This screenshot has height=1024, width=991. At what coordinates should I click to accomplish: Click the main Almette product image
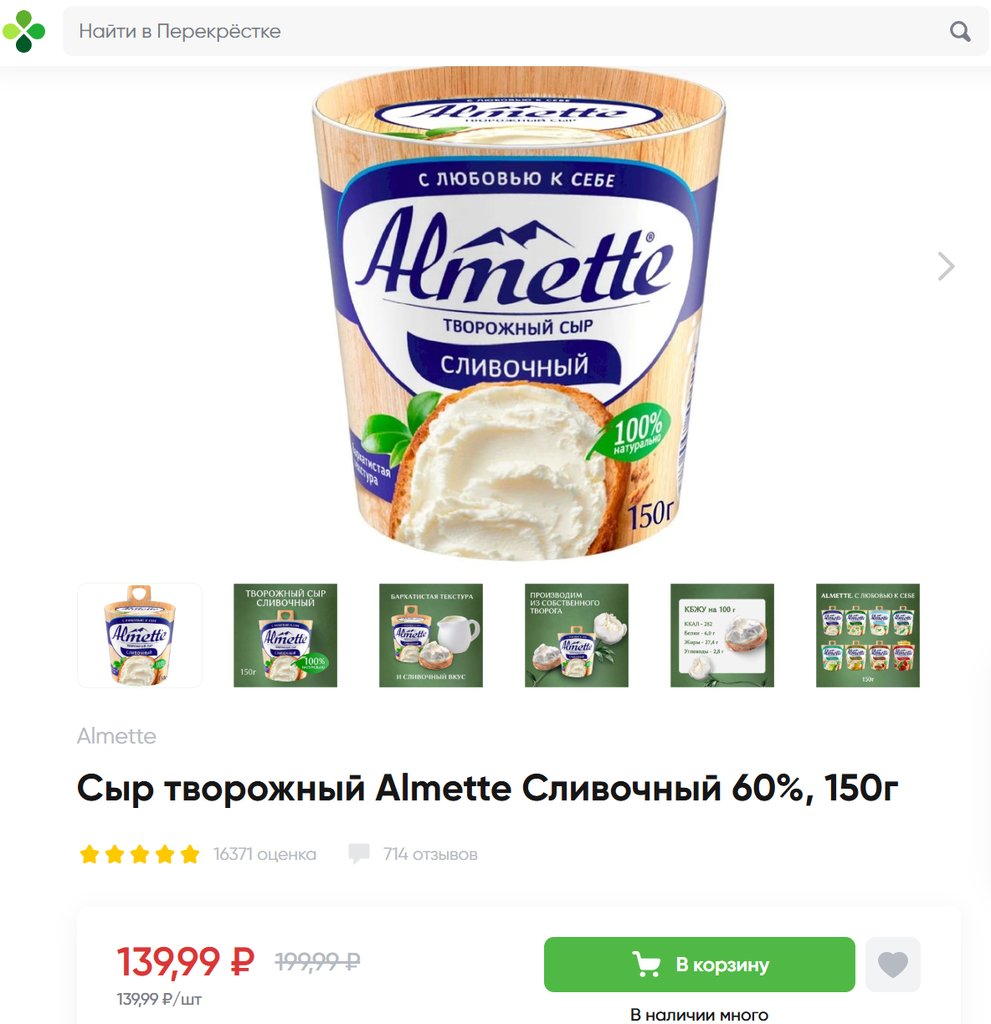pyautogui.click(x=518, y=313)
